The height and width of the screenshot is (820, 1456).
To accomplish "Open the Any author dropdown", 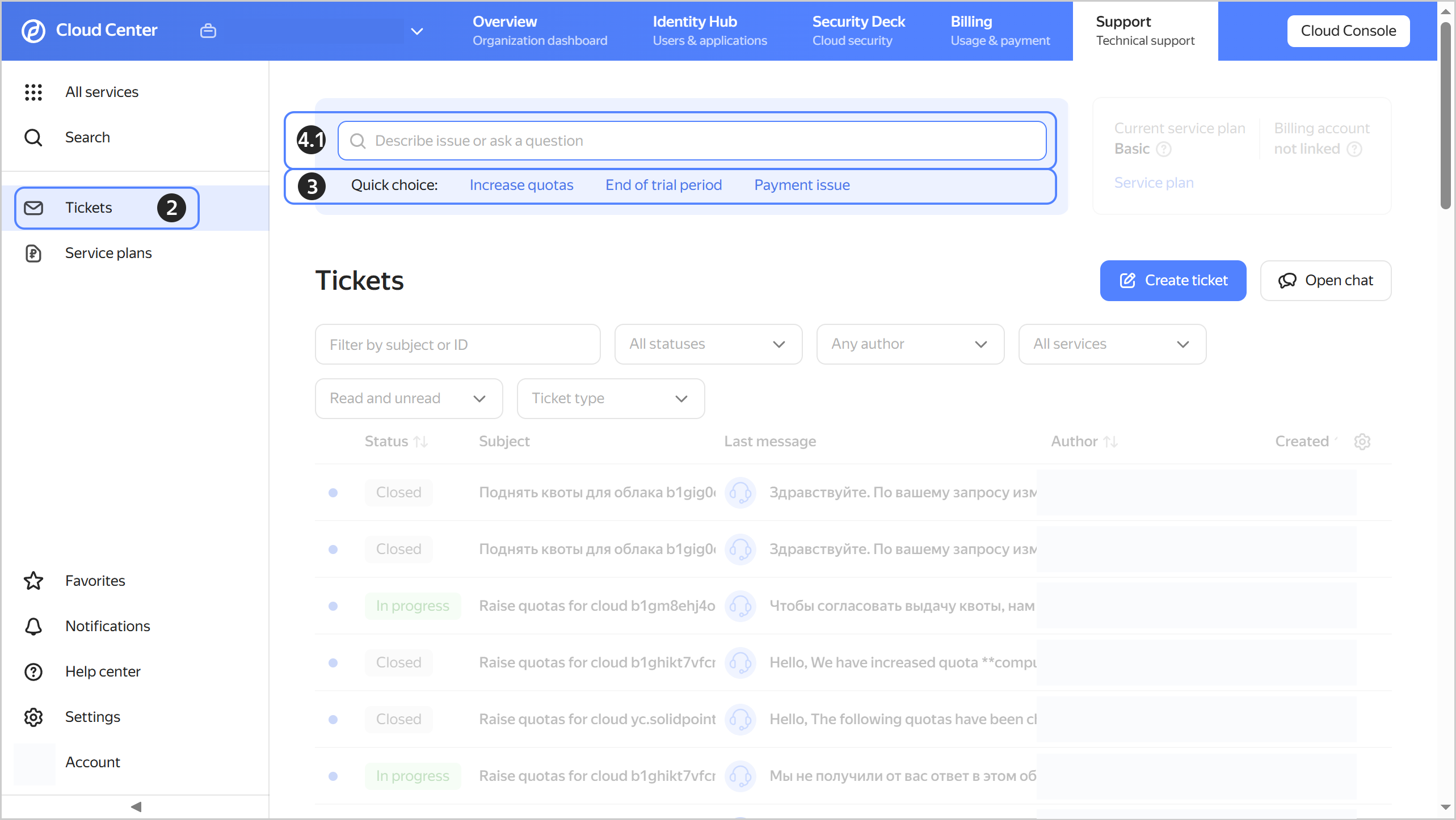I will [910, 344].
